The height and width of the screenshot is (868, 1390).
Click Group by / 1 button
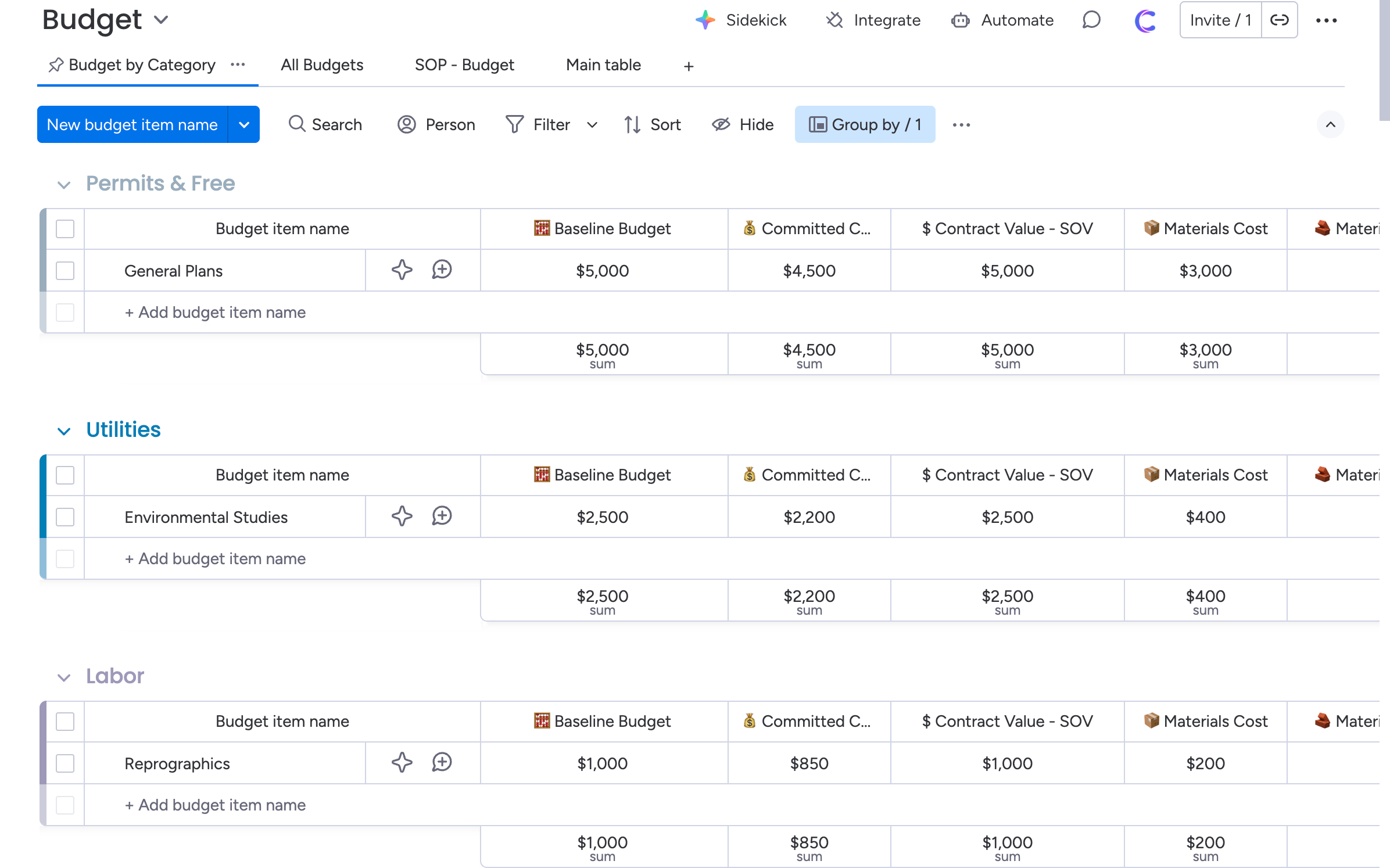click(865, 124)
